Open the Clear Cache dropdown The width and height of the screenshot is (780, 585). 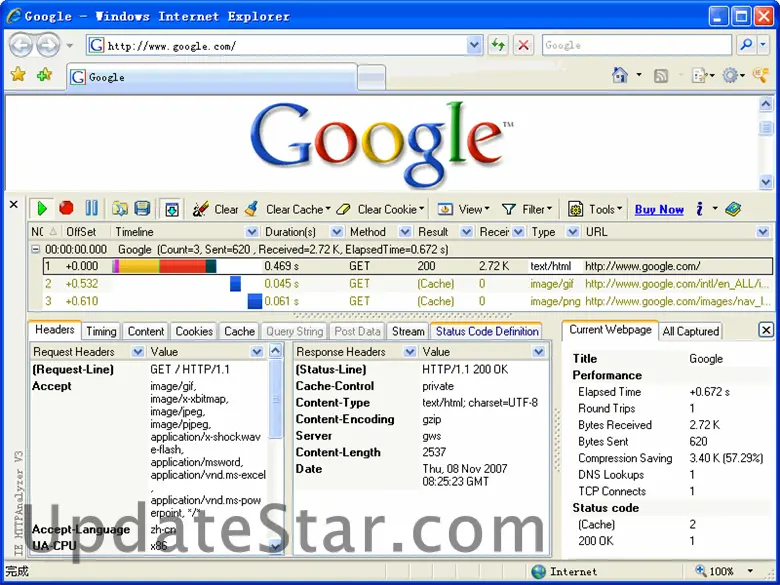pyautogui.click(x=288, y=209)
